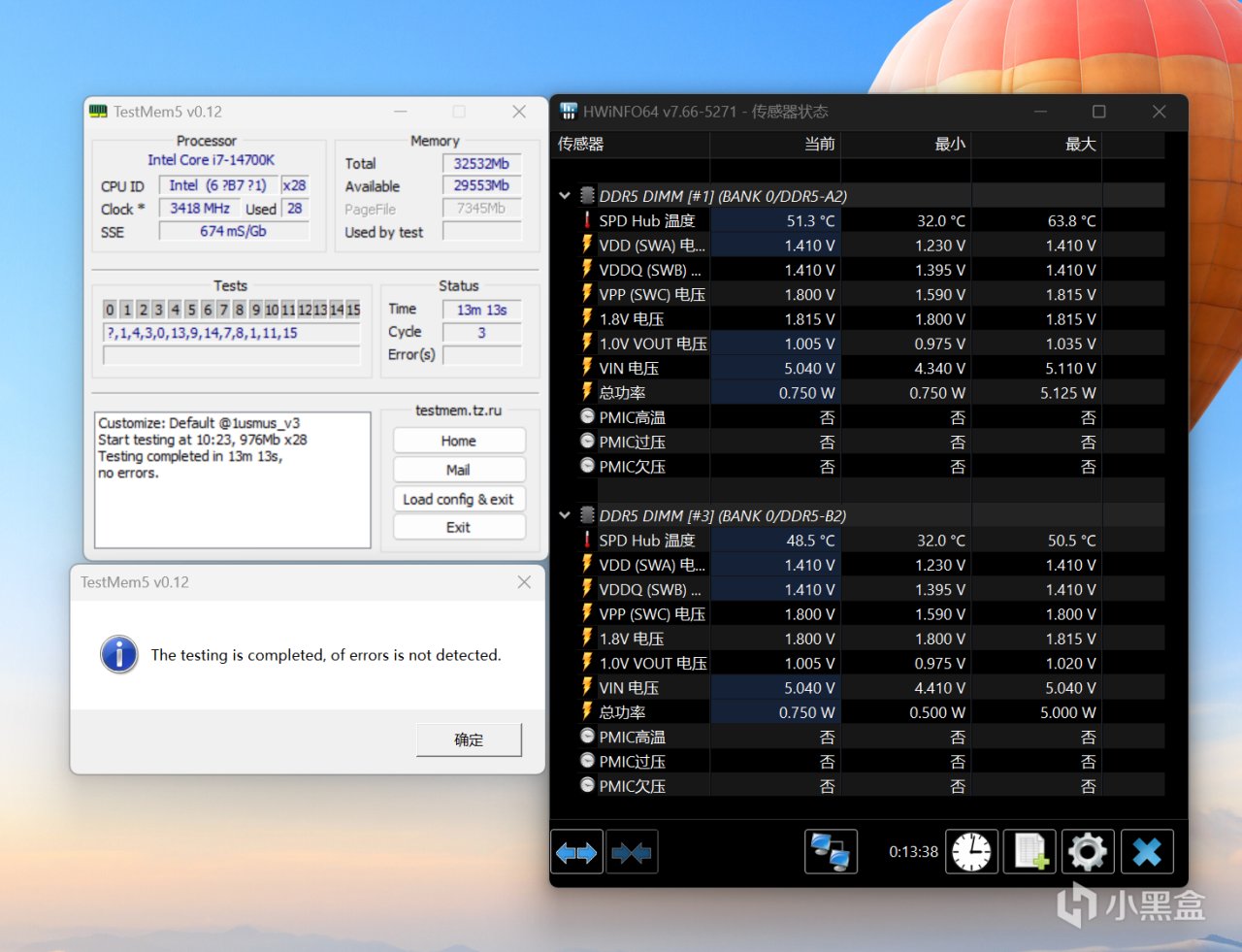Click the blue info icon in dialog
This screenshot has width=1242, height=952.
(119, 655)
